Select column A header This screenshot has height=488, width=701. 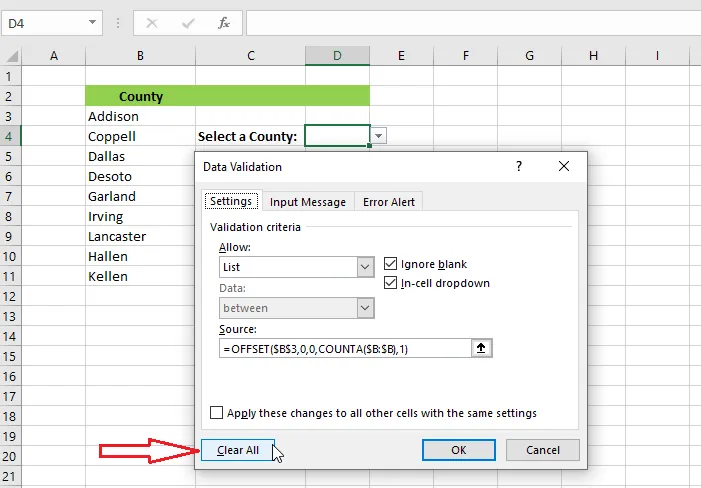click(54, 56)
